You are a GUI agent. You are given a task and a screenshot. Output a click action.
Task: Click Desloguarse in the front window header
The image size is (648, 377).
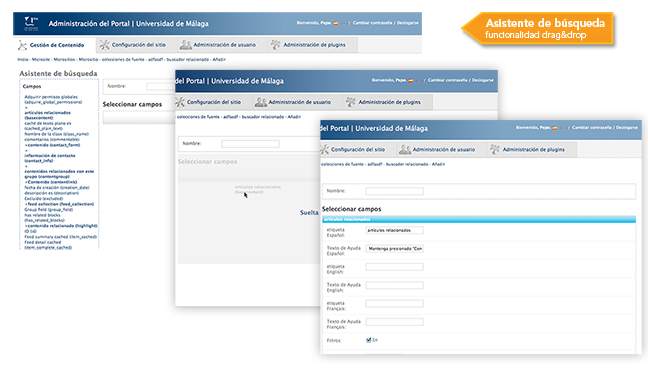click(627, 128)
